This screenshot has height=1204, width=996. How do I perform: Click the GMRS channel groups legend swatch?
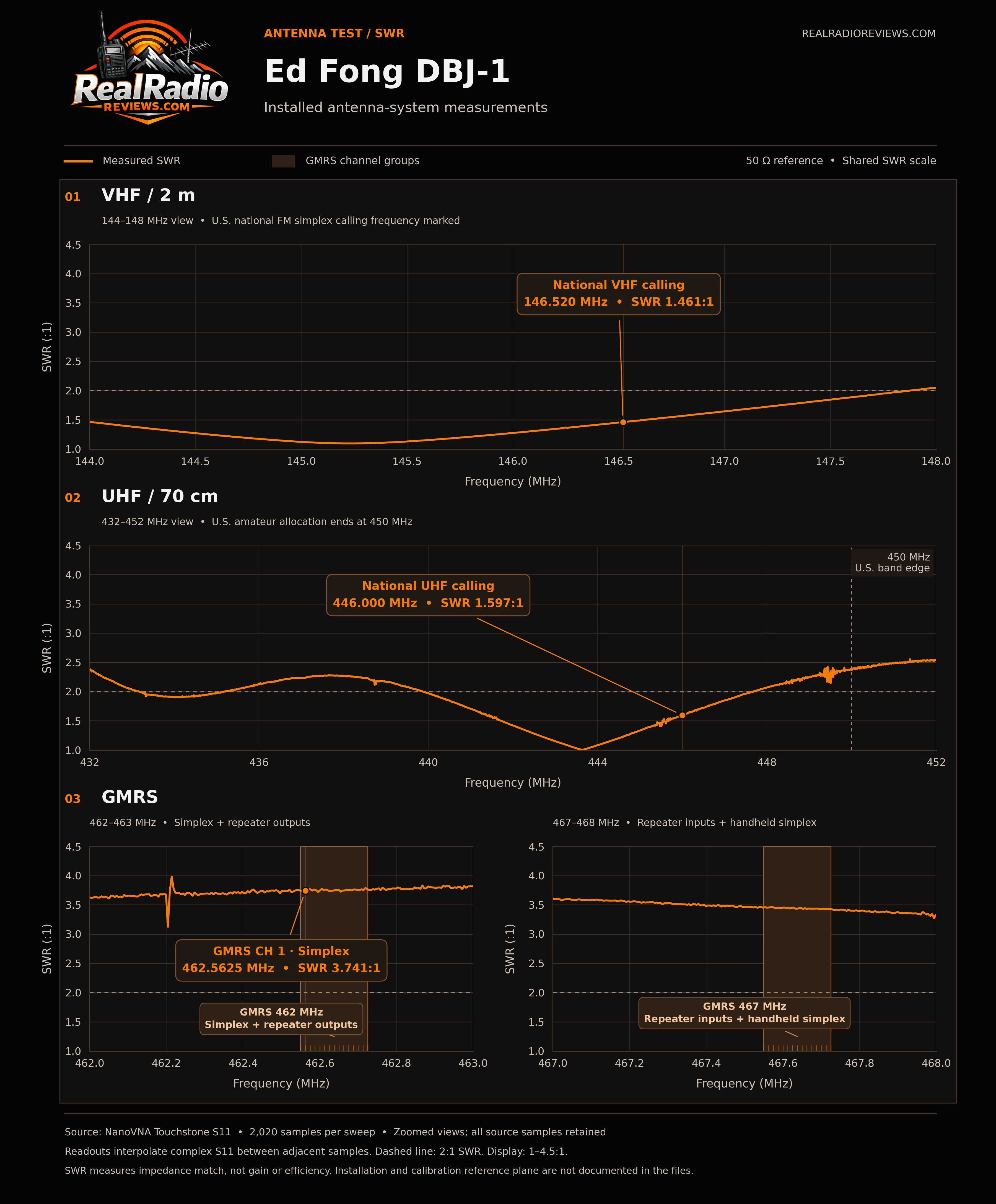[283, 161]
